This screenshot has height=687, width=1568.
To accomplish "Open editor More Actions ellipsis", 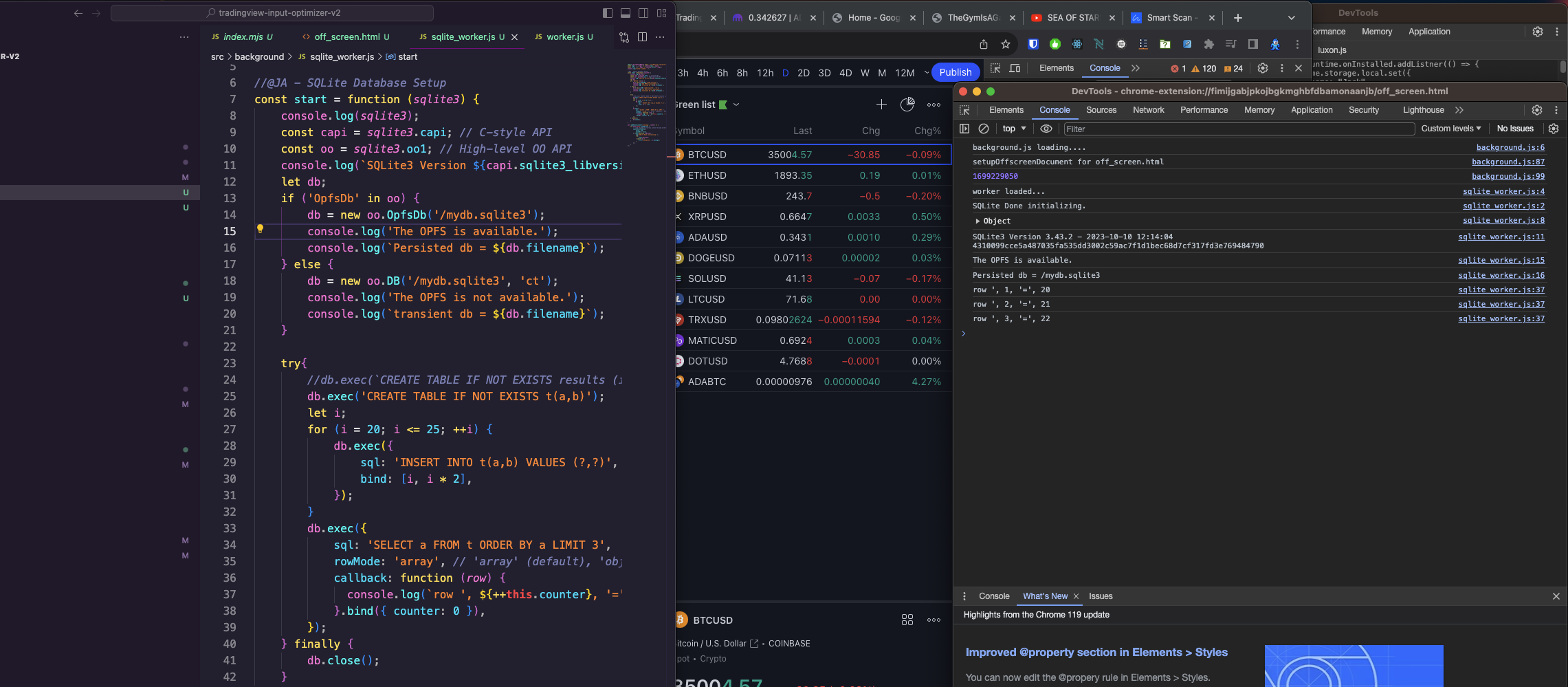I will [660, 37].
